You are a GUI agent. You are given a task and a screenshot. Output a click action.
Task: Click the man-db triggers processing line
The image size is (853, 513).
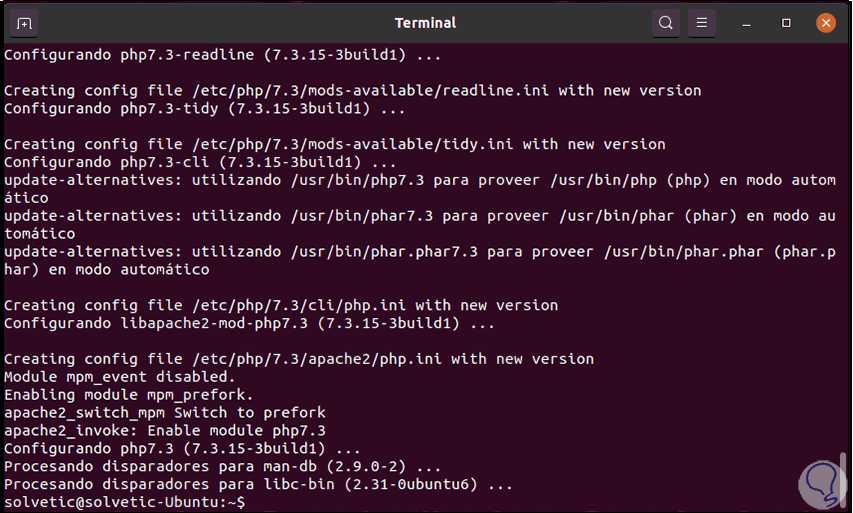point(222,466)
